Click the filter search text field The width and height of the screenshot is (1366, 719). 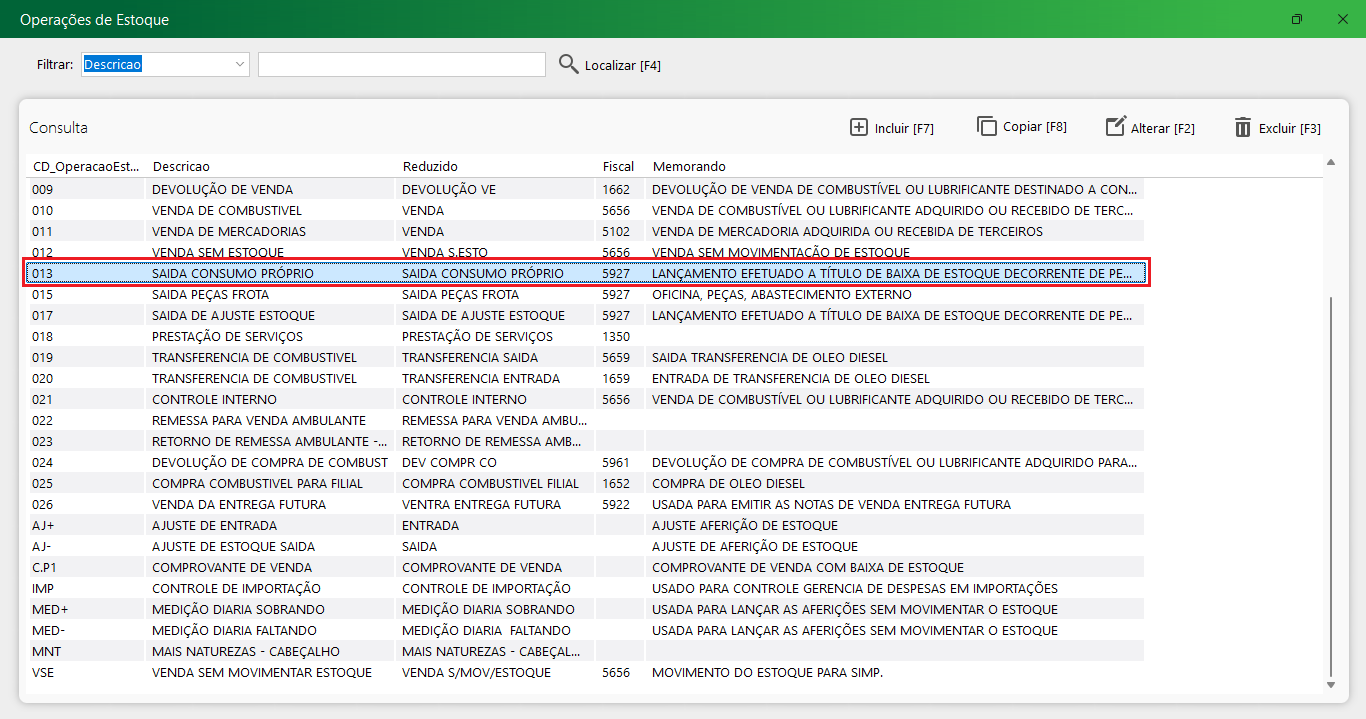coord(401,65)
